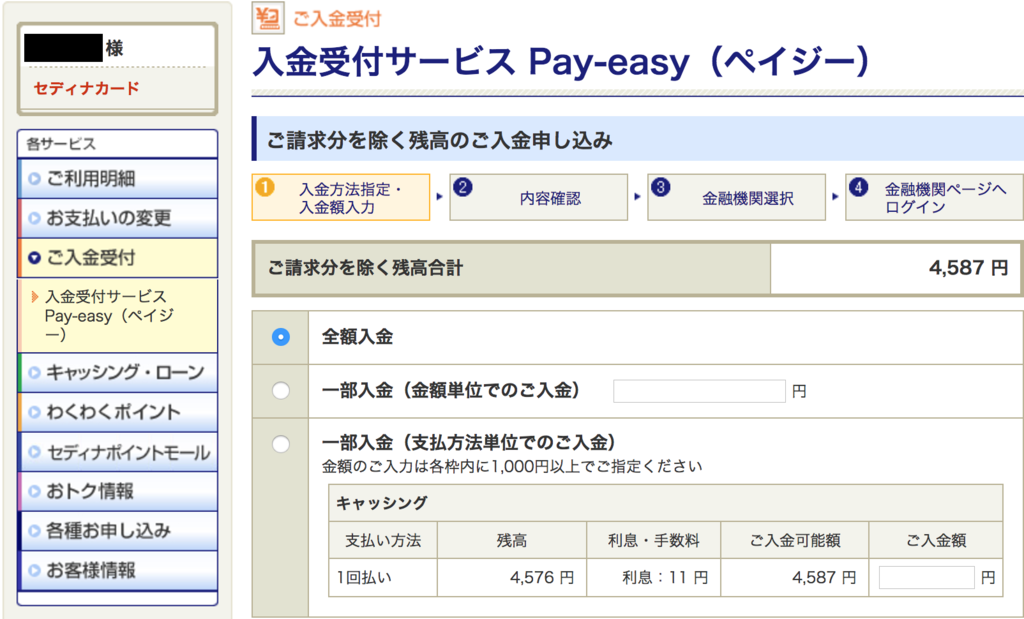
Task: Click step 3 金融機関選択
Action: (x=737, y=197)
